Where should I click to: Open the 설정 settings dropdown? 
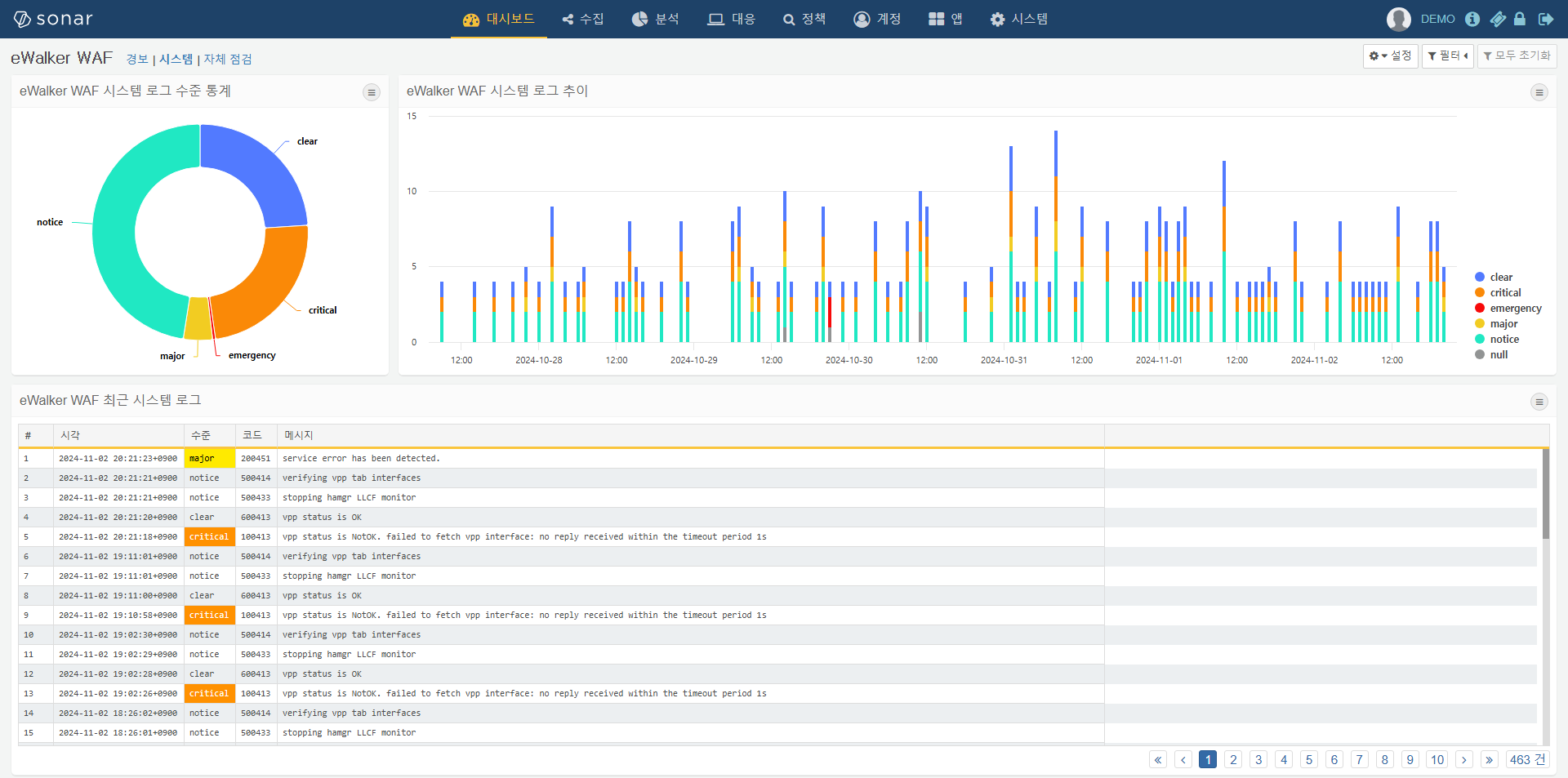click(x=1390, y=56)
